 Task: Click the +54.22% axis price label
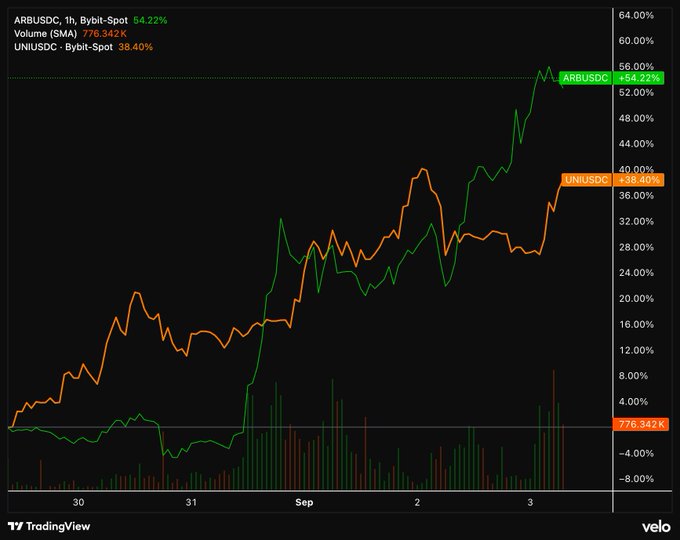639,78
